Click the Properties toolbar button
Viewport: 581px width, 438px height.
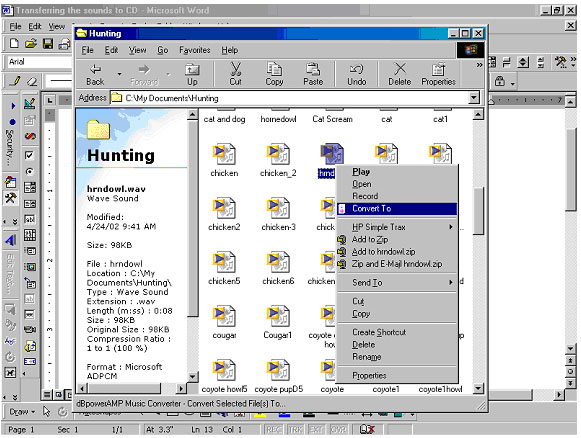click(438, 74)
